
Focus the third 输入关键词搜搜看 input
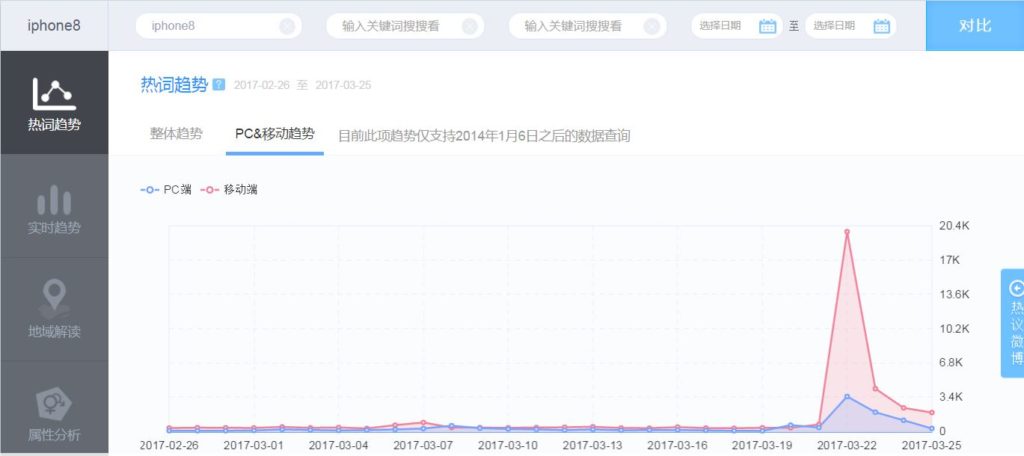588,26
